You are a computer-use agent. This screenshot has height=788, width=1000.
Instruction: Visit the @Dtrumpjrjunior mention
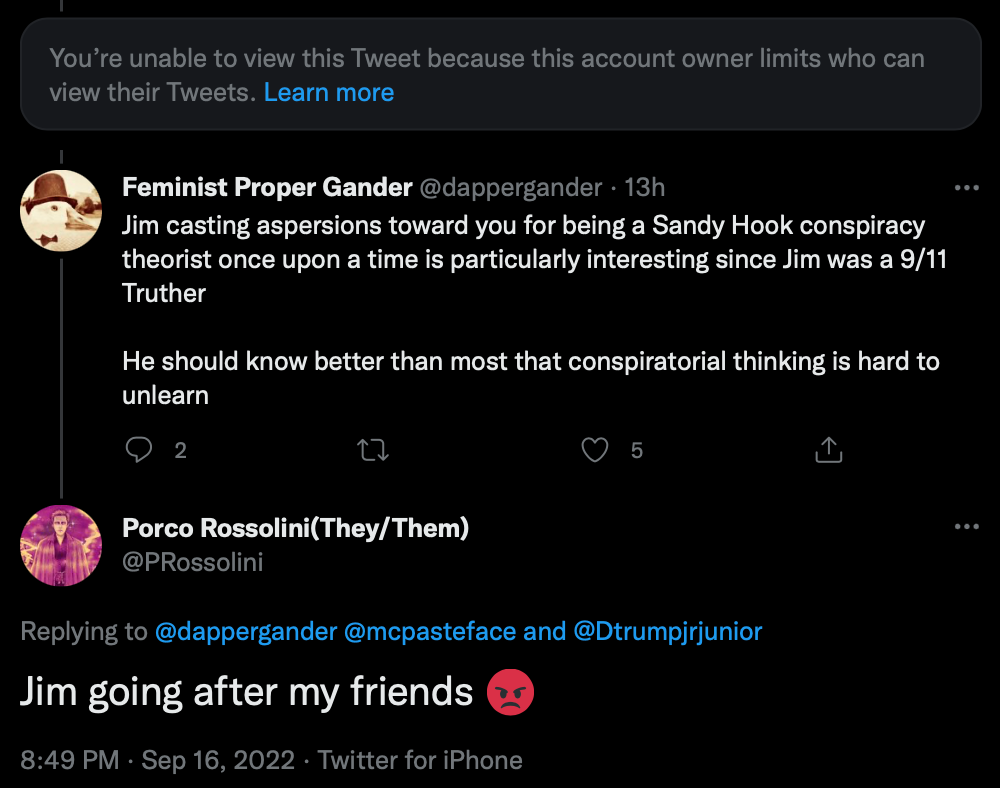point(667,631)
